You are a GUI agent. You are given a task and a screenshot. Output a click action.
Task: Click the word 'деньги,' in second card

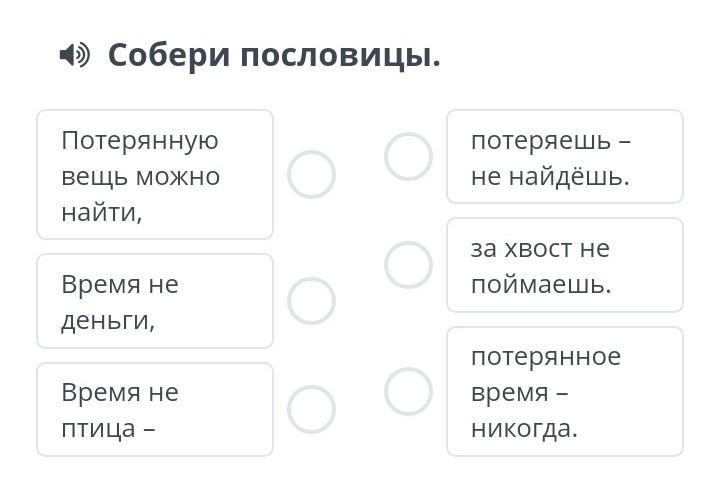click(x=108, y=321)
